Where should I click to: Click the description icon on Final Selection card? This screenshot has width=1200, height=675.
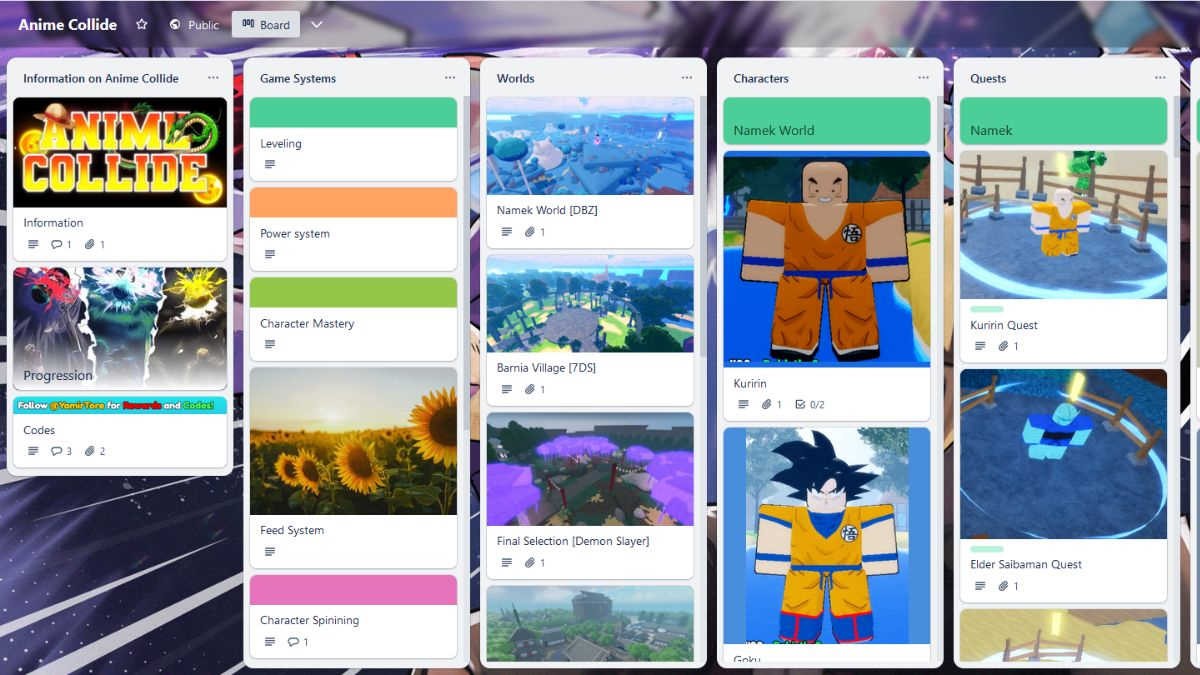coord(507,562)
